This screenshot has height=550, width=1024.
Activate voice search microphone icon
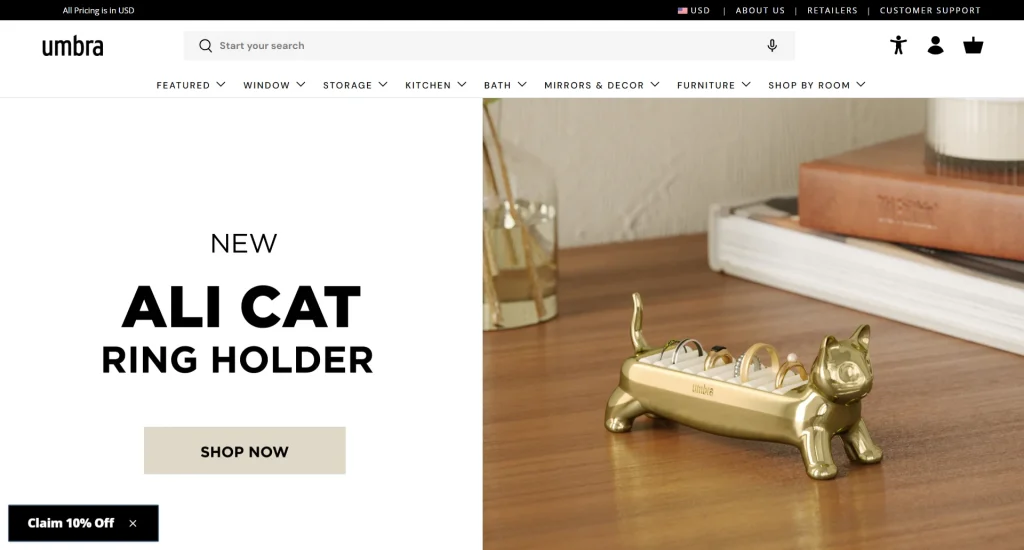coord(772,46)
